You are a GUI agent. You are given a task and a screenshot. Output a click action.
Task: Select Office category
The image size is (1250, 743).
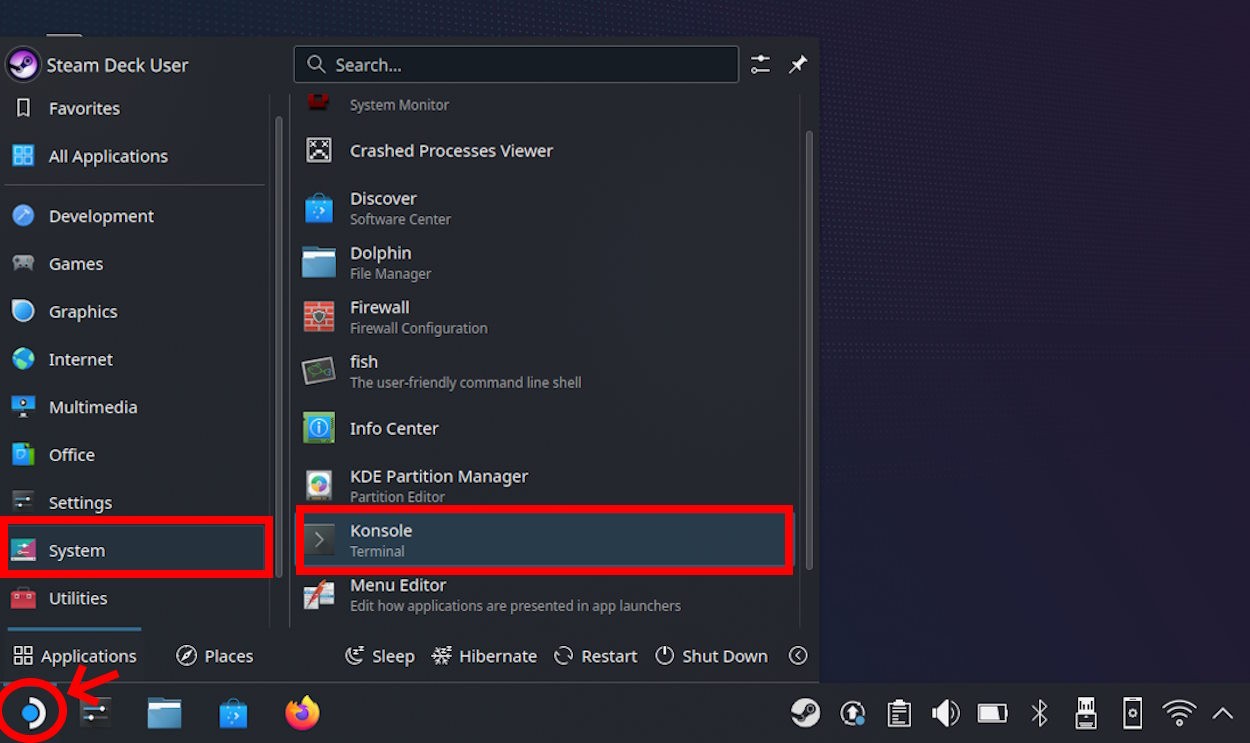coord(135,455)
